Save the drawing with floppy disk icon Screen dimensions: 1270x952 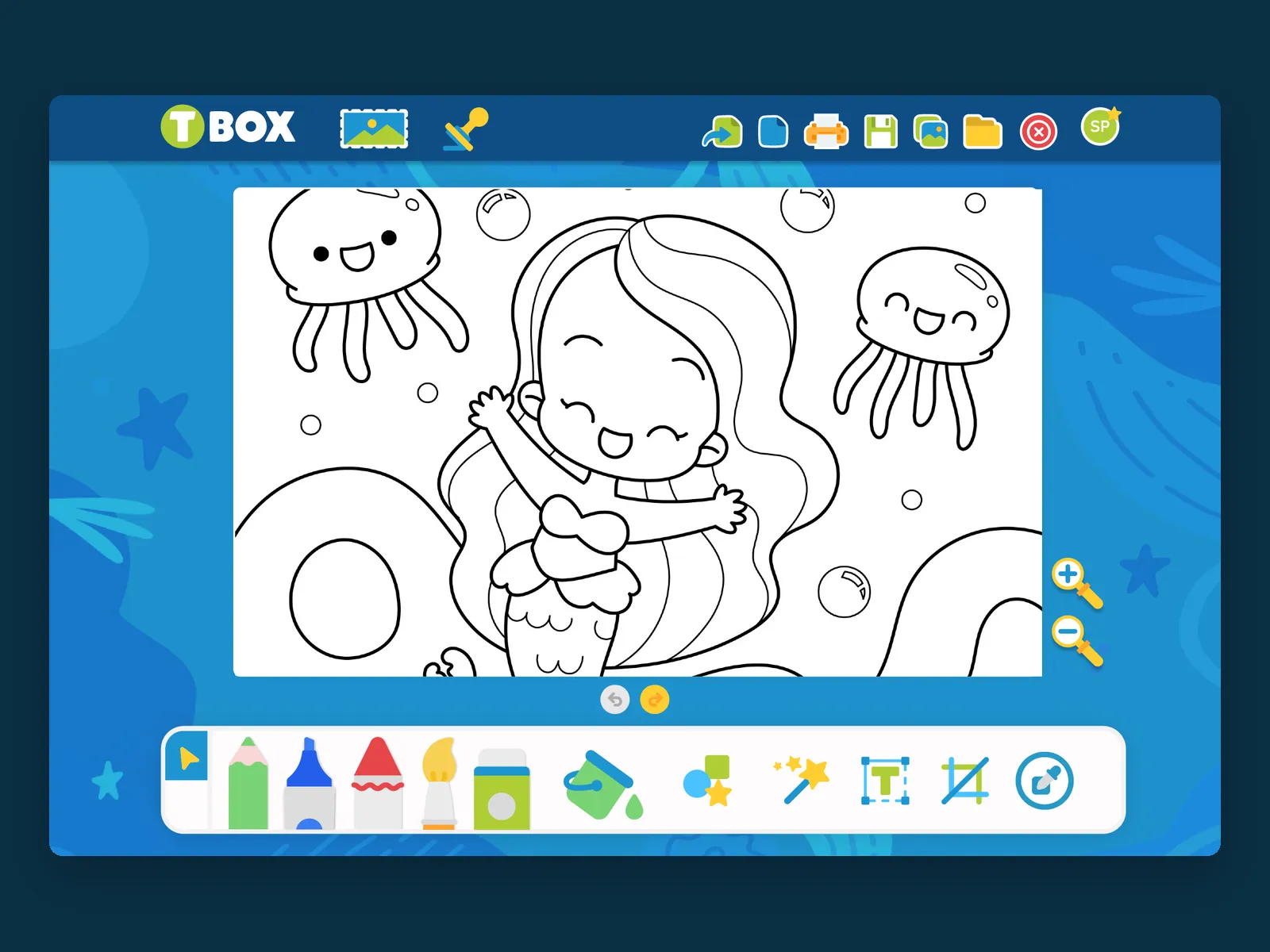click(x=880, y=132)
